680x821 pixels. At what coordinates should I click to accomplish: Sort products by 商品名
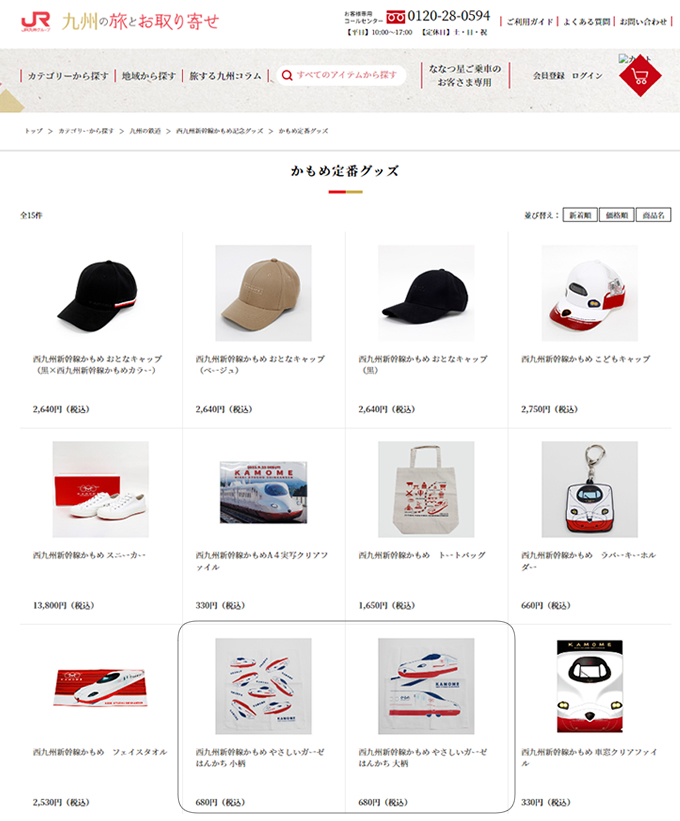pos(653,215)
